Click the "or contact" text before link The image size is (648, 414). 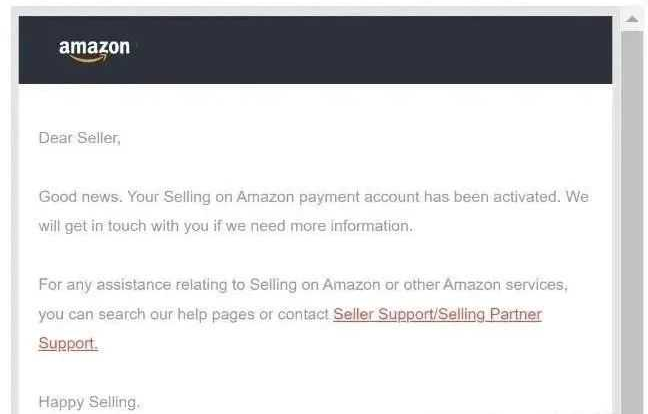coord(302,314)
